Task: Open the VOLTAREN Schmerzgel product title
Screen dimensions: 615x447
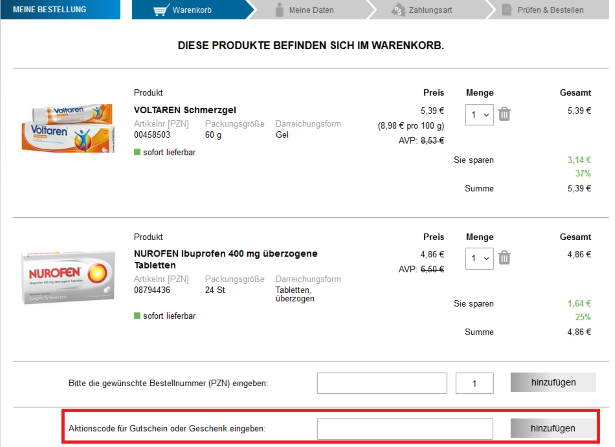Action: 185,110
